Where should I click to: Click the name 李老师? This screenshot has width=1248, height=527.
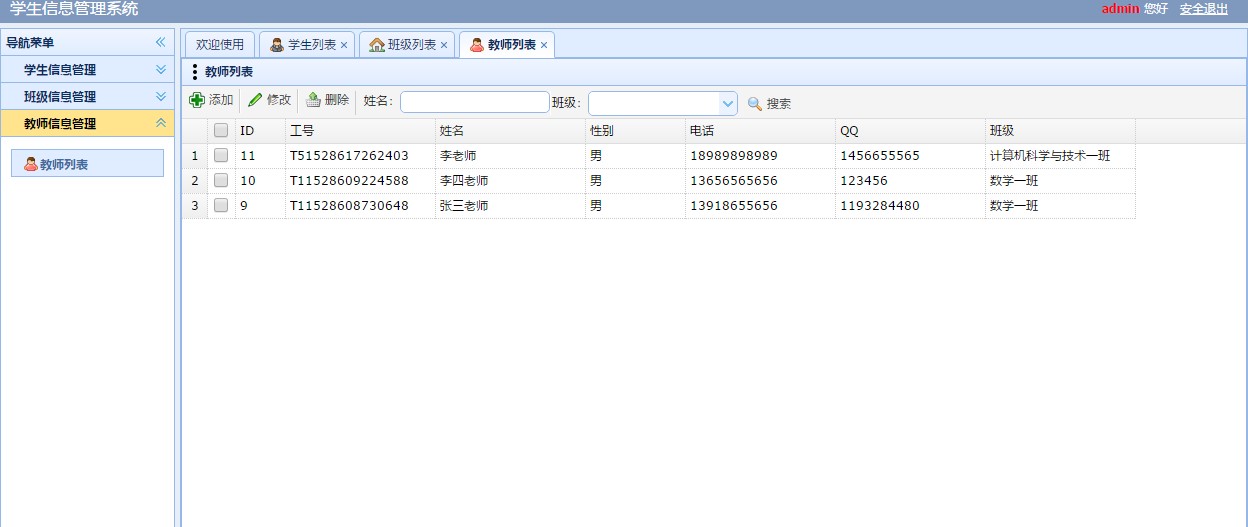click(x=458, y=156)
